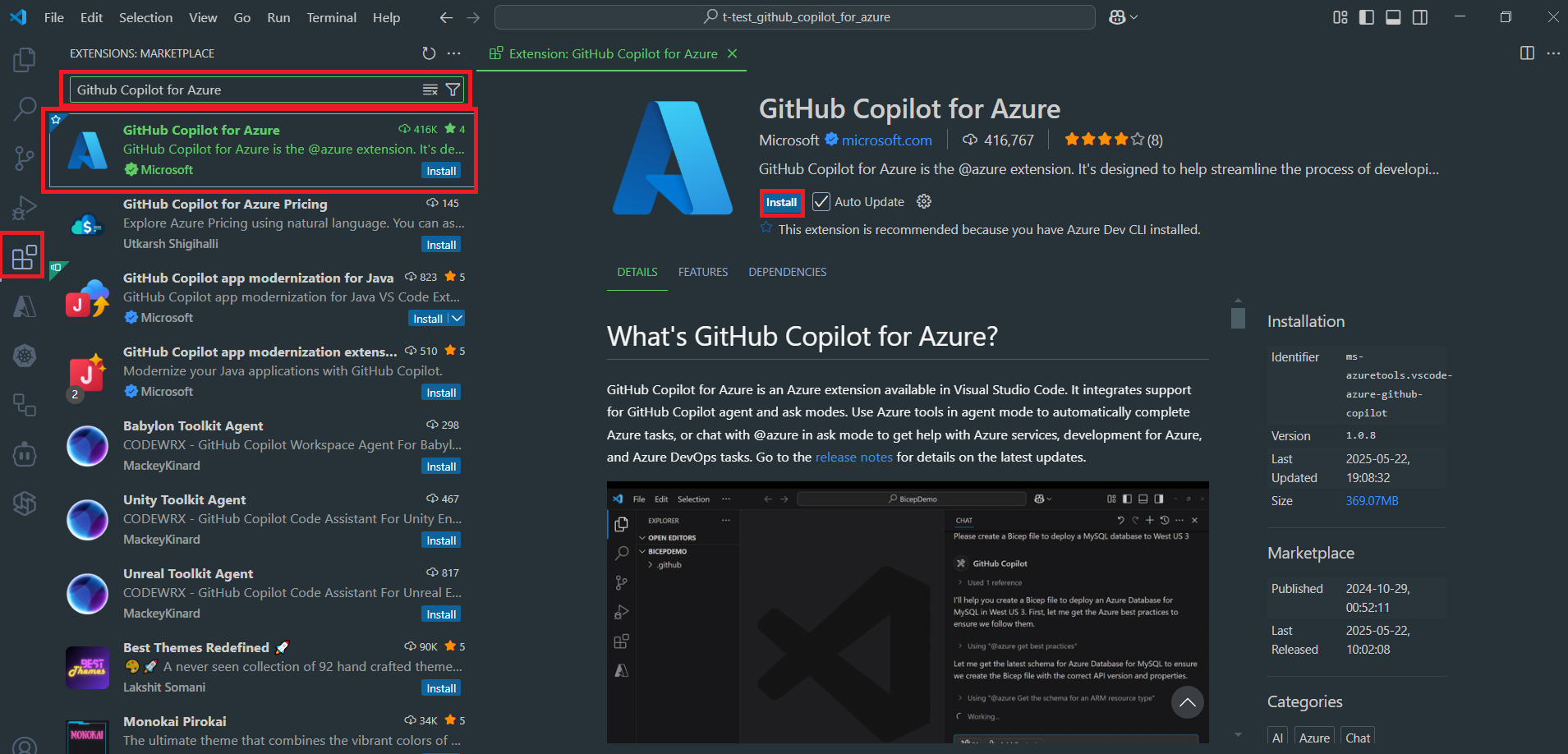Toggle the Panel visibility icon
The image size is (1568, 754).
pyautogui.click(x=1393, y=16)
